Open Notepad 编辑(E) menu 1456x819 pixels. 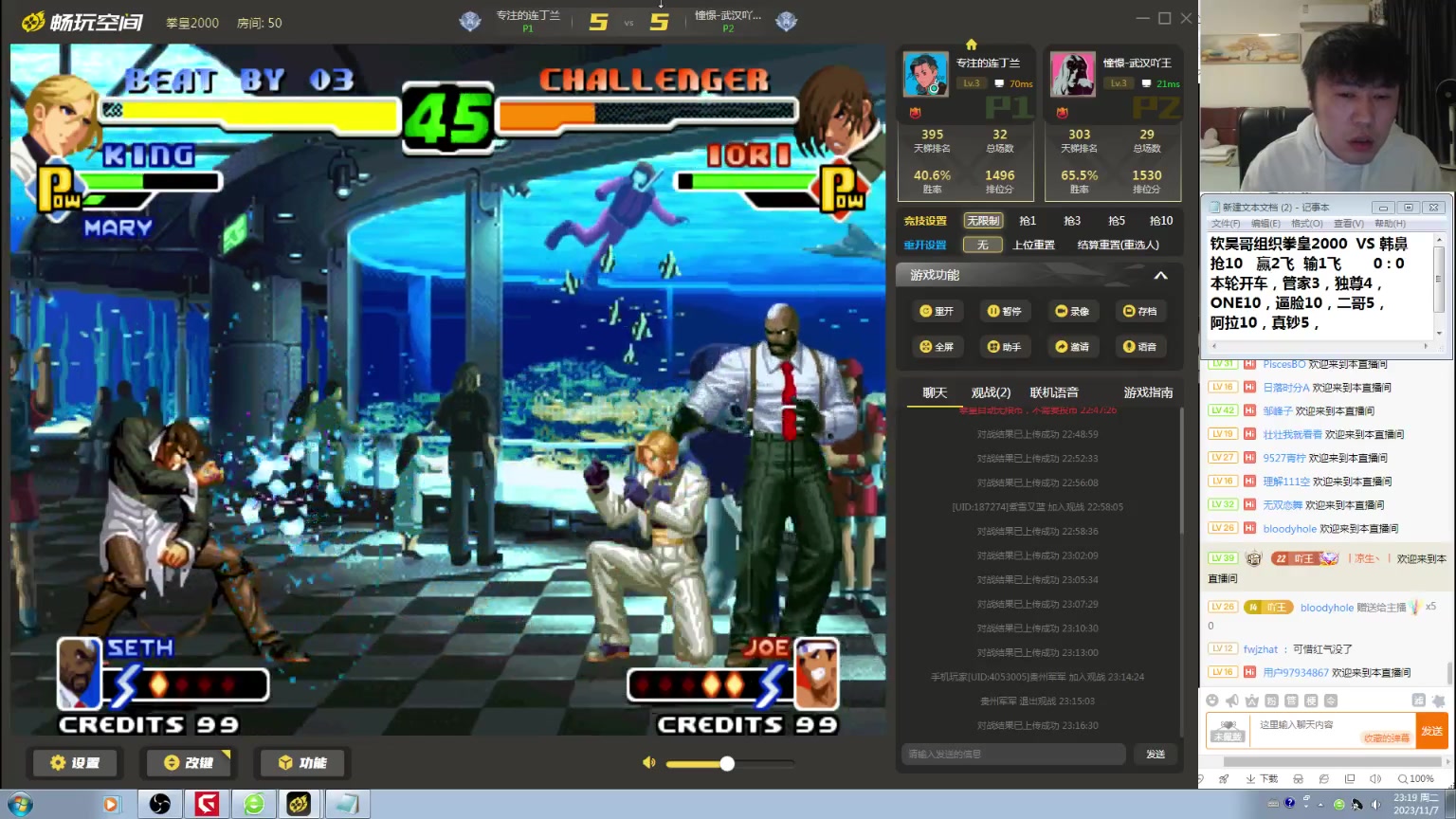(1265, 224)
